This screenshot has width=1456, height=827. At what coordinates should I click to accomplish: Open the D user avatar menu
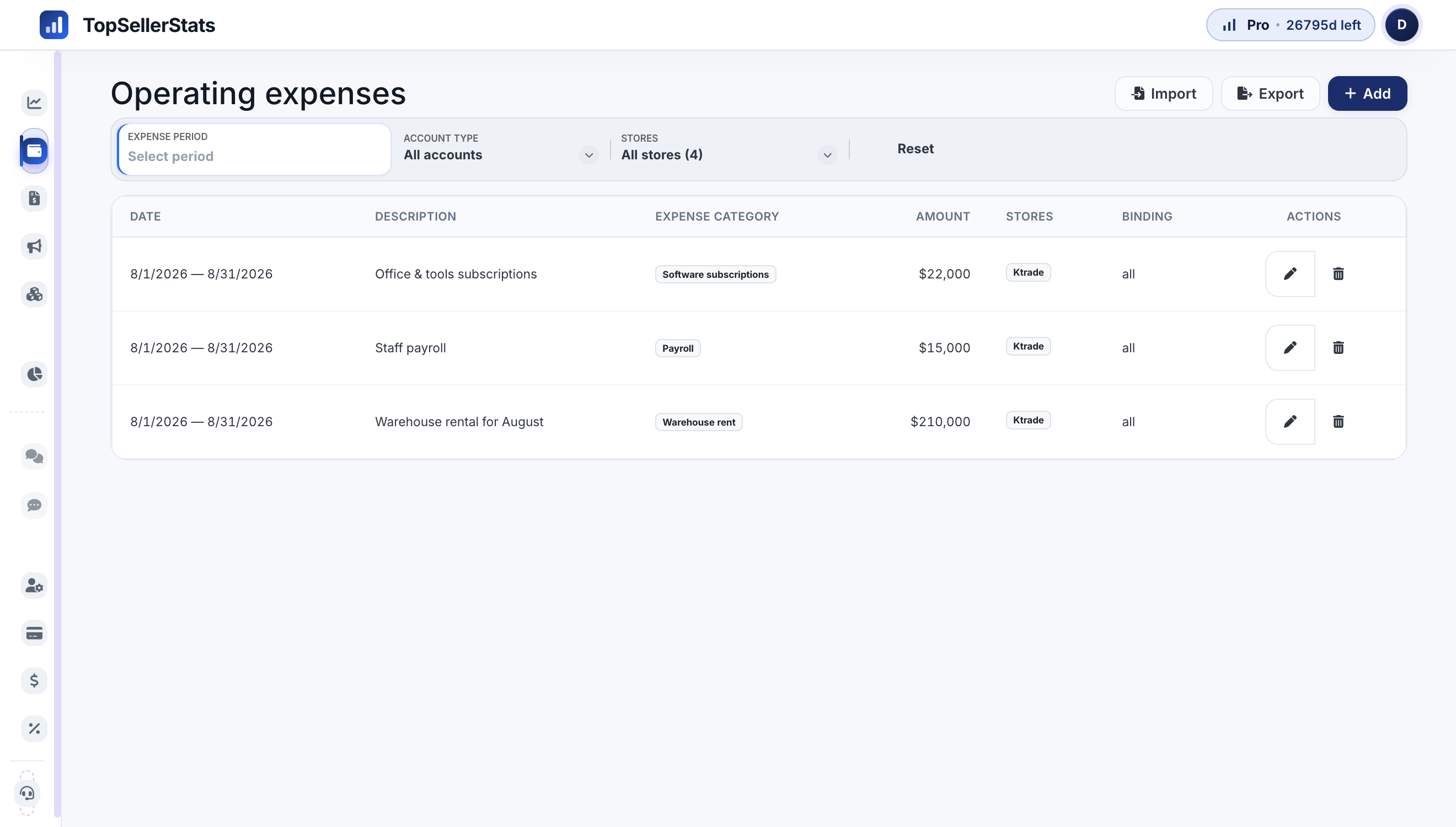coord(1401,25)
